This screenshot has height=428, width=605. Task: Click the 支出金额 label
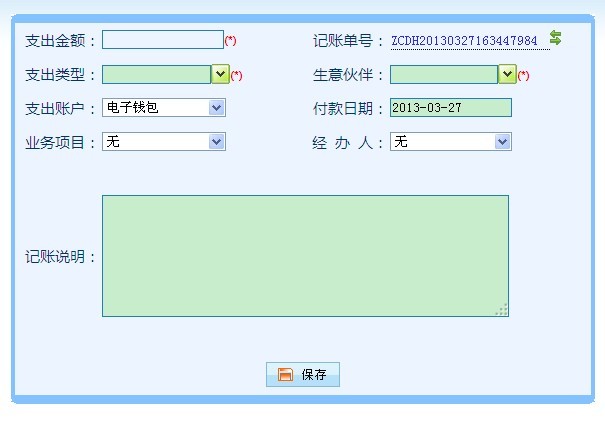[60, 41]
